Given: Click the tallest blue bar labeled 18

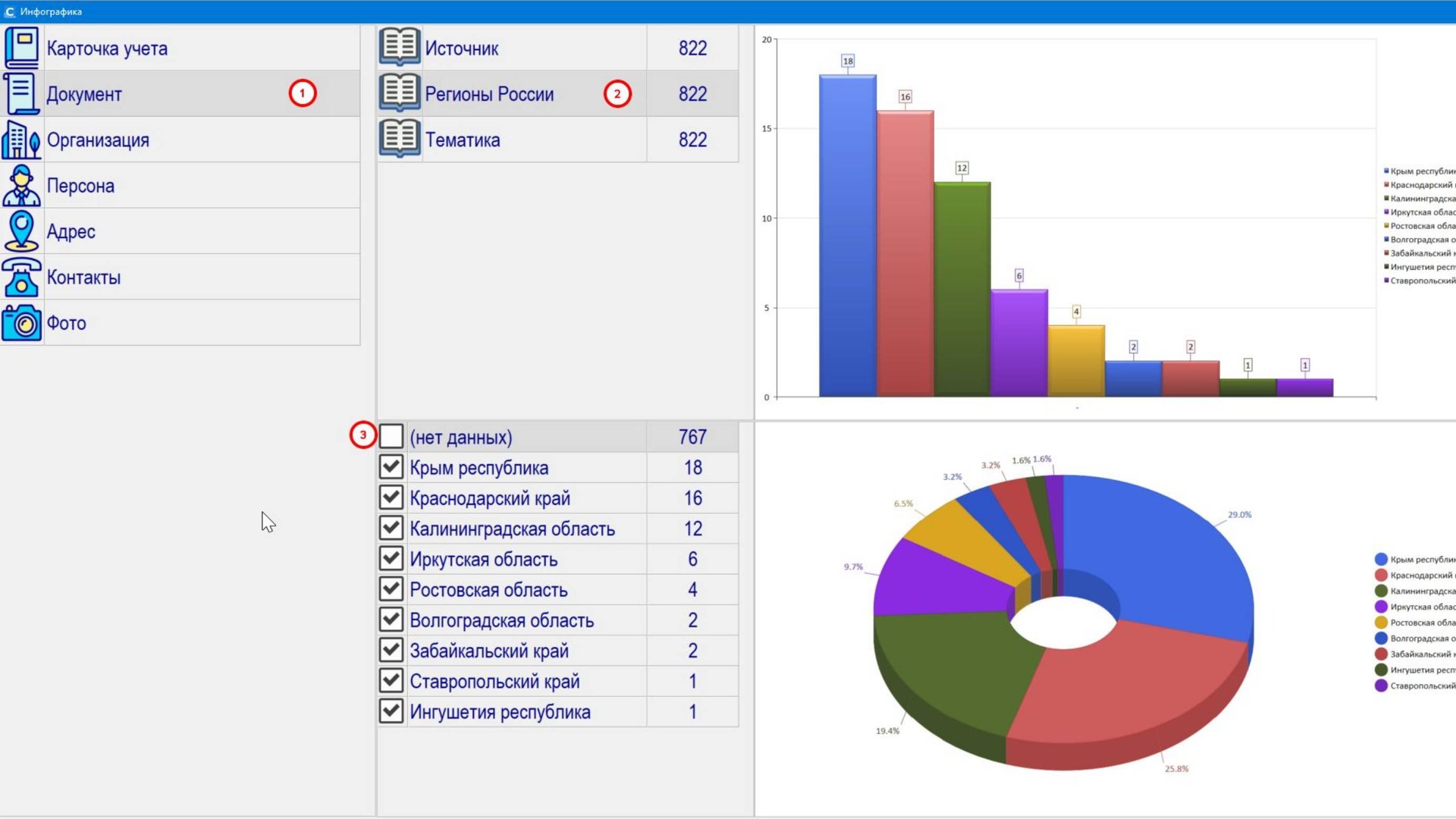Looking at the screenshot, I should coord(847,235).
